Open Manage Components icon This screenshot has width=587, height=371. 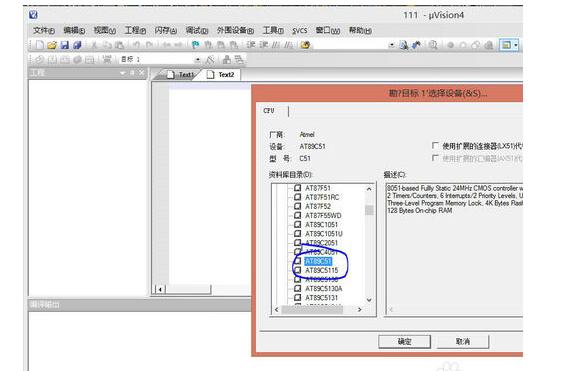(x=227, y=59)
